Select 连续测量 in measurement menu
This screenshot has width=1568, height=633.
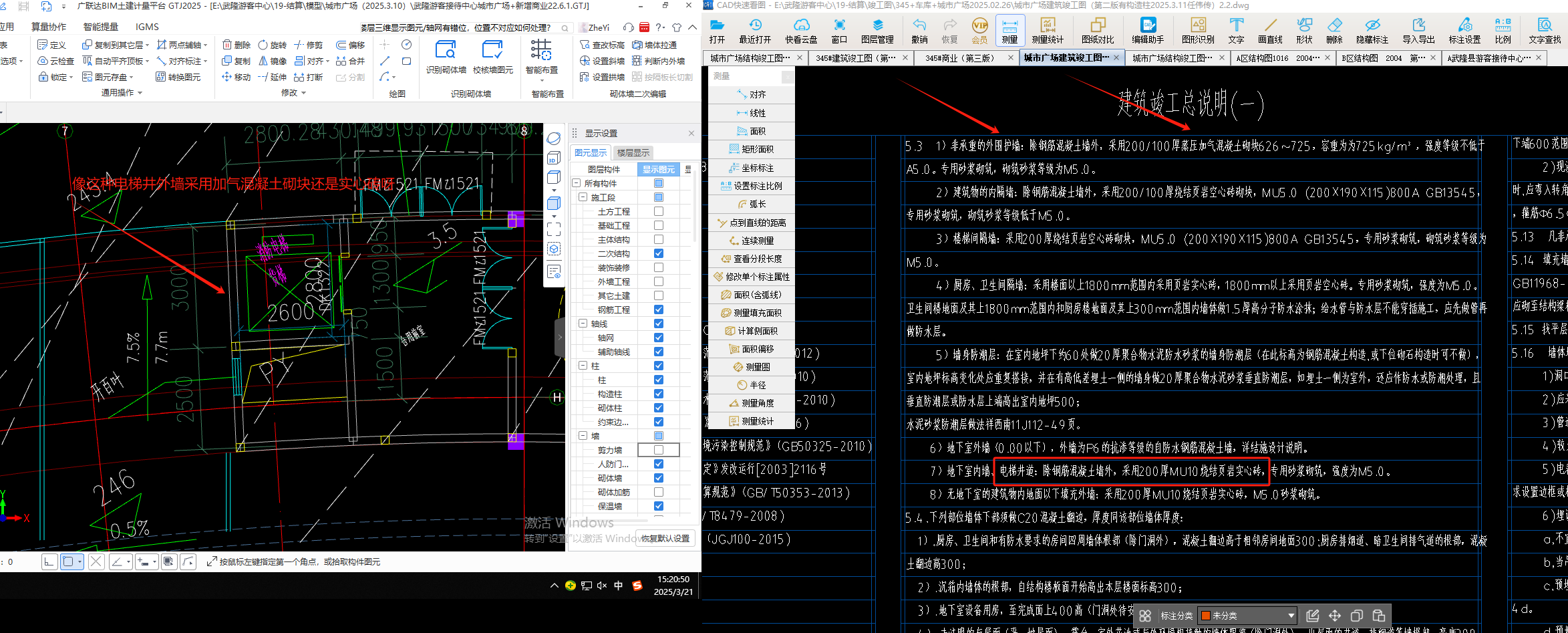752,241
